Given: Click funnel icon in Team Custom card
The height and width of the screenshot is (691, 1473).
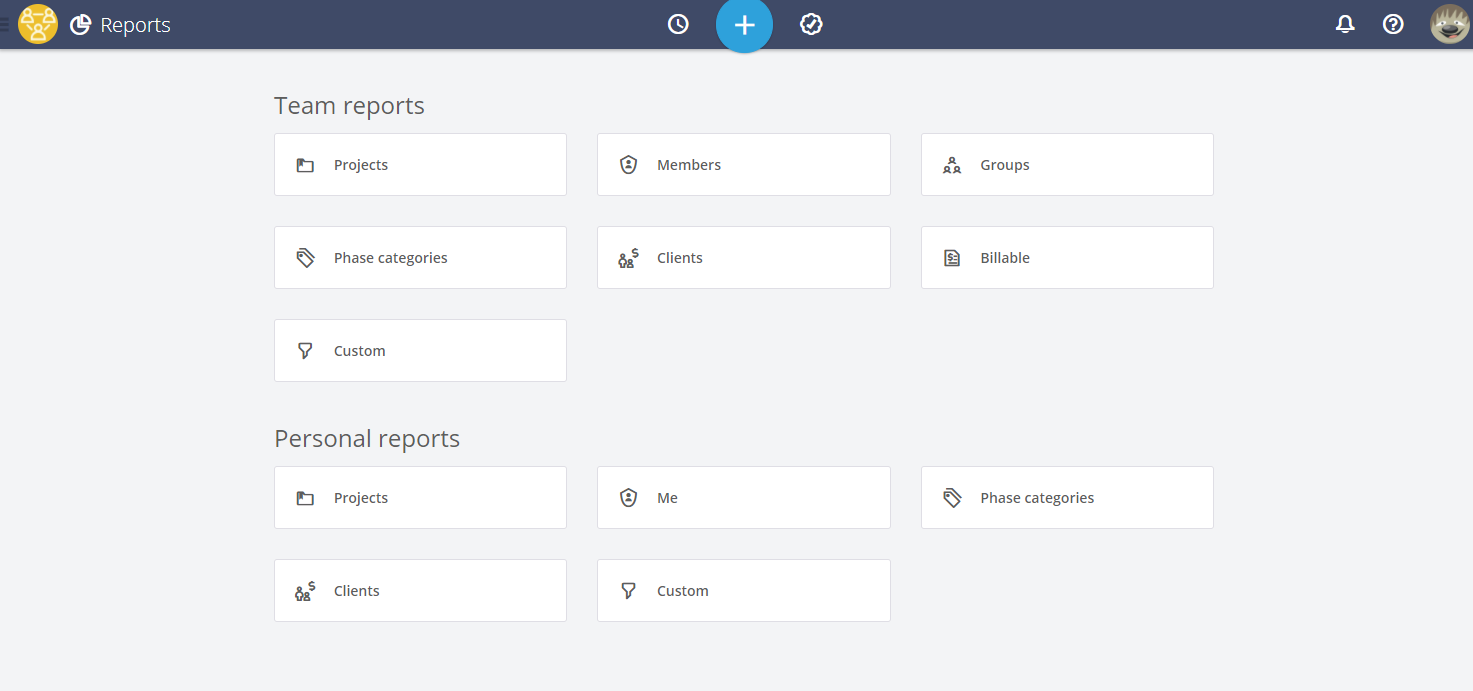Looking at the screenshot, I should click(305, 351).
